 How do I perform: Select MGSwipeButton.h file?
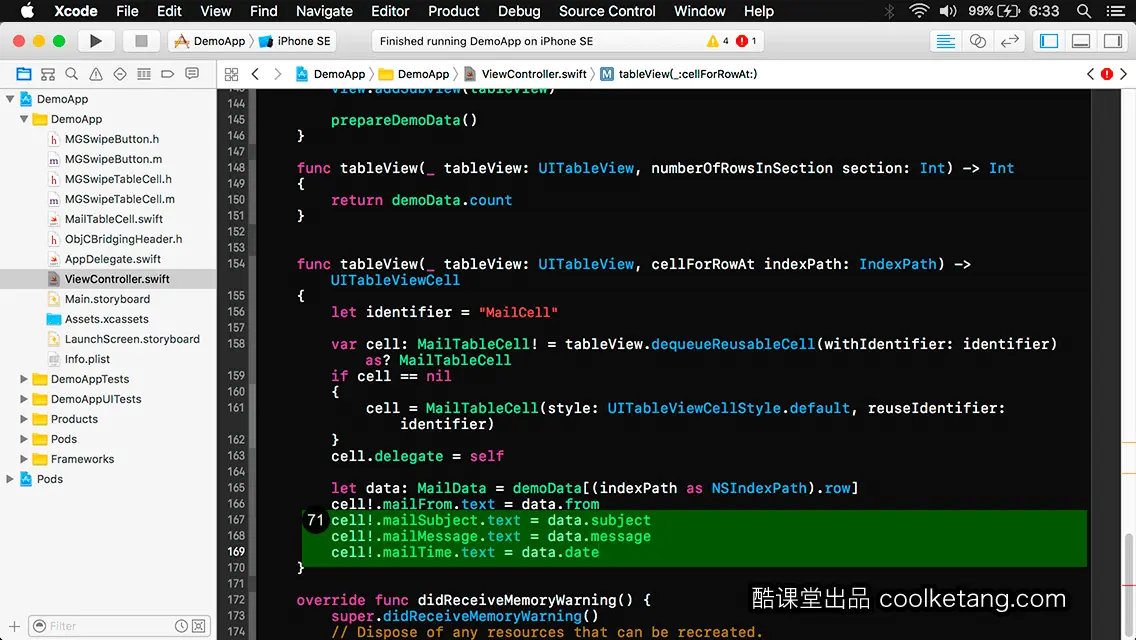[x=112, y=139]
